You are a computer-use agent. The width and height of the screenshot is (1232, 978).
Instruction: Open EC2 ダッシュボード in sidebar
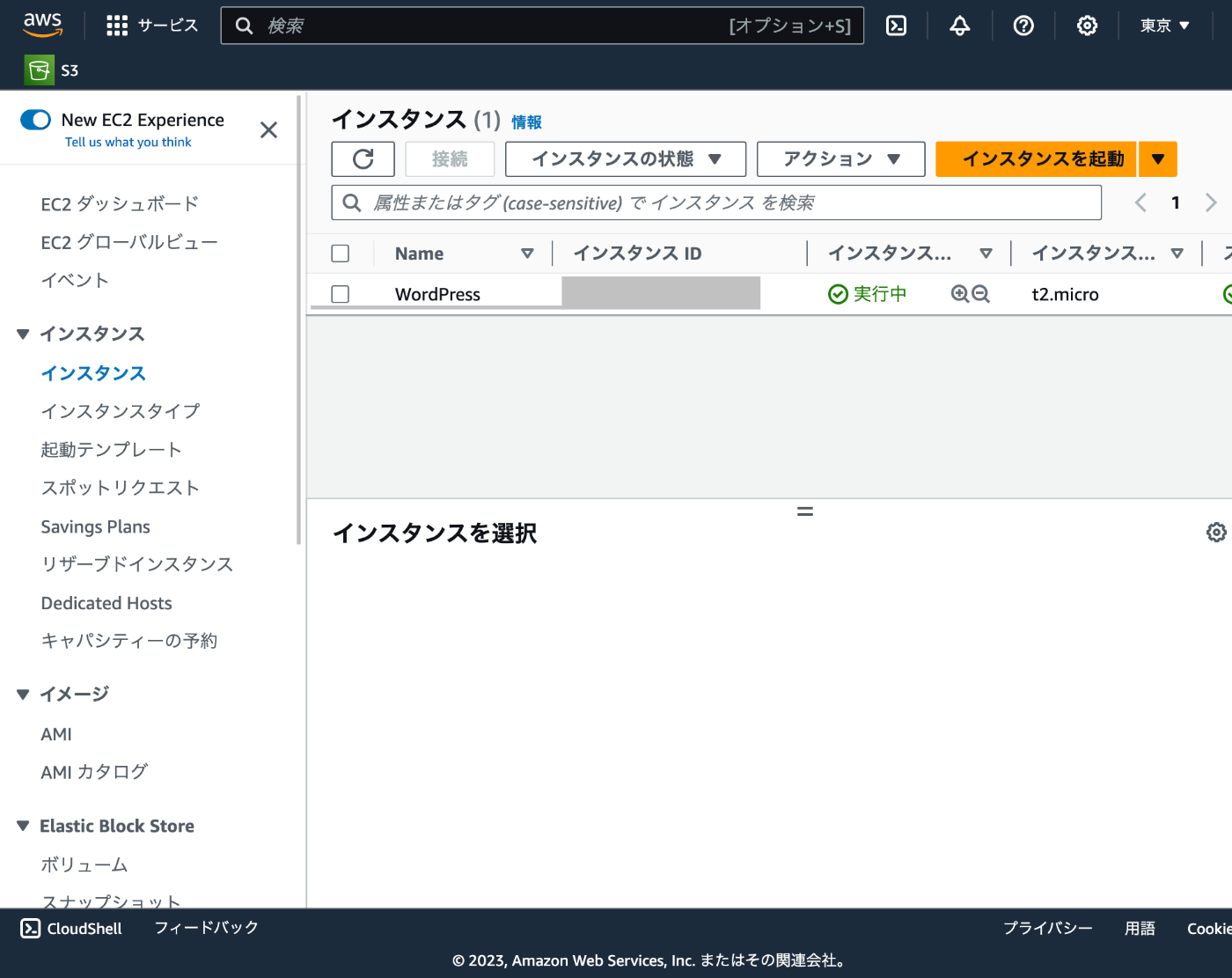(120, 204)
